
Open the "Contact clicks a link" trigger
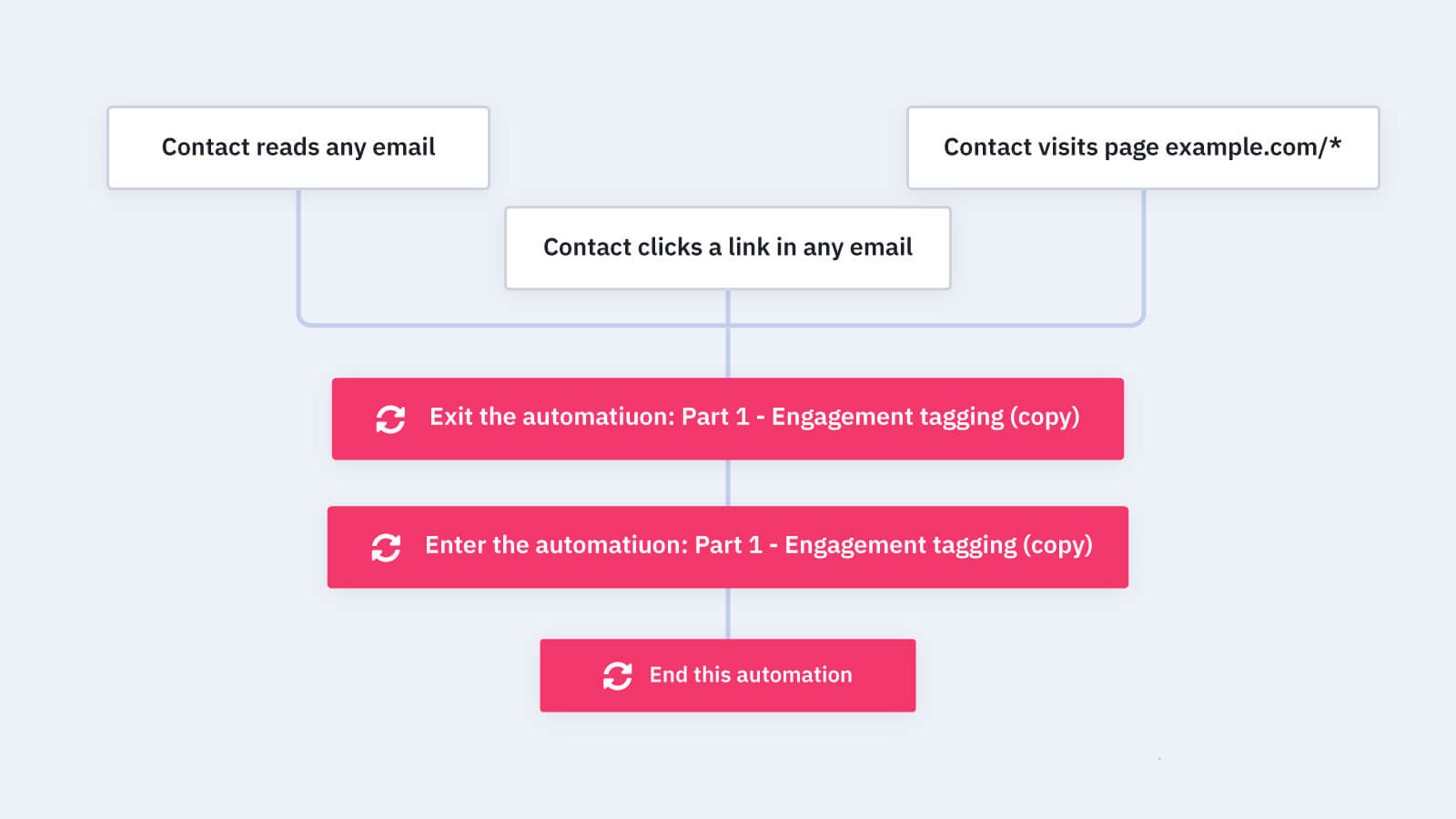727,248
